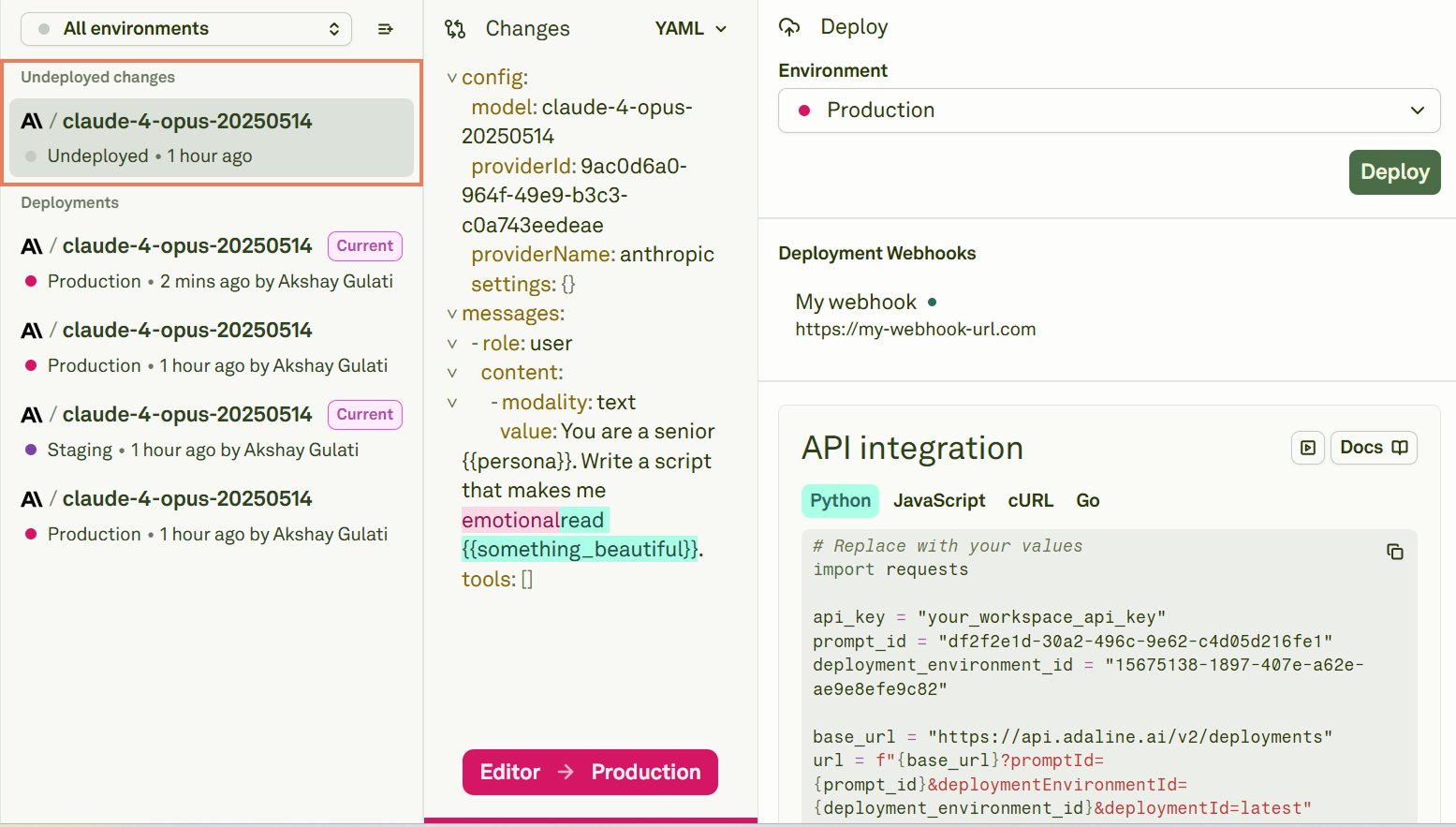This screenshot has height=827, width=1456.
Task: Click the Changes compare icon
Action: tap(455, 29)
